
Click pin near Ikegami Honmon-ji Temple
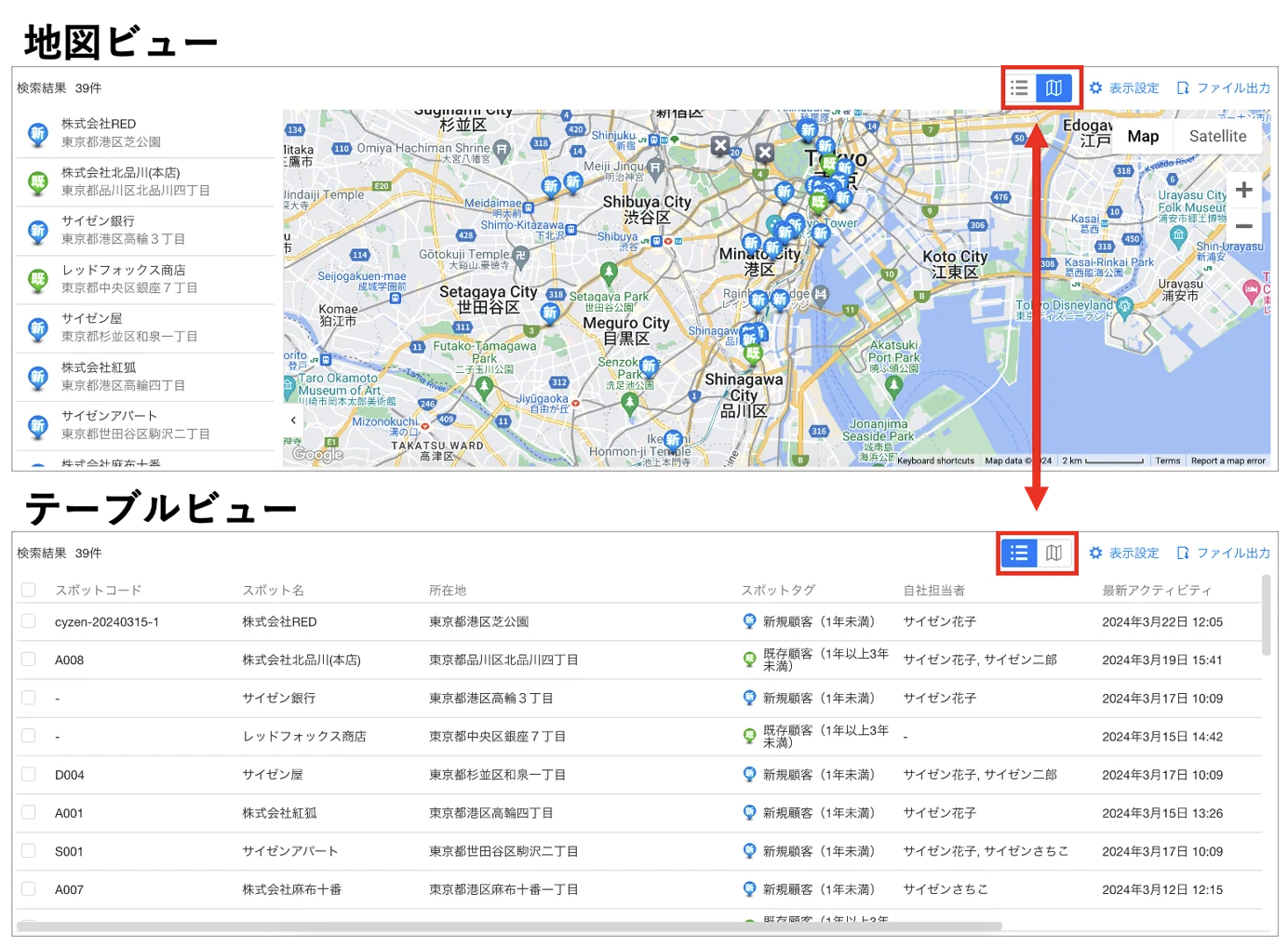(673, 440)
